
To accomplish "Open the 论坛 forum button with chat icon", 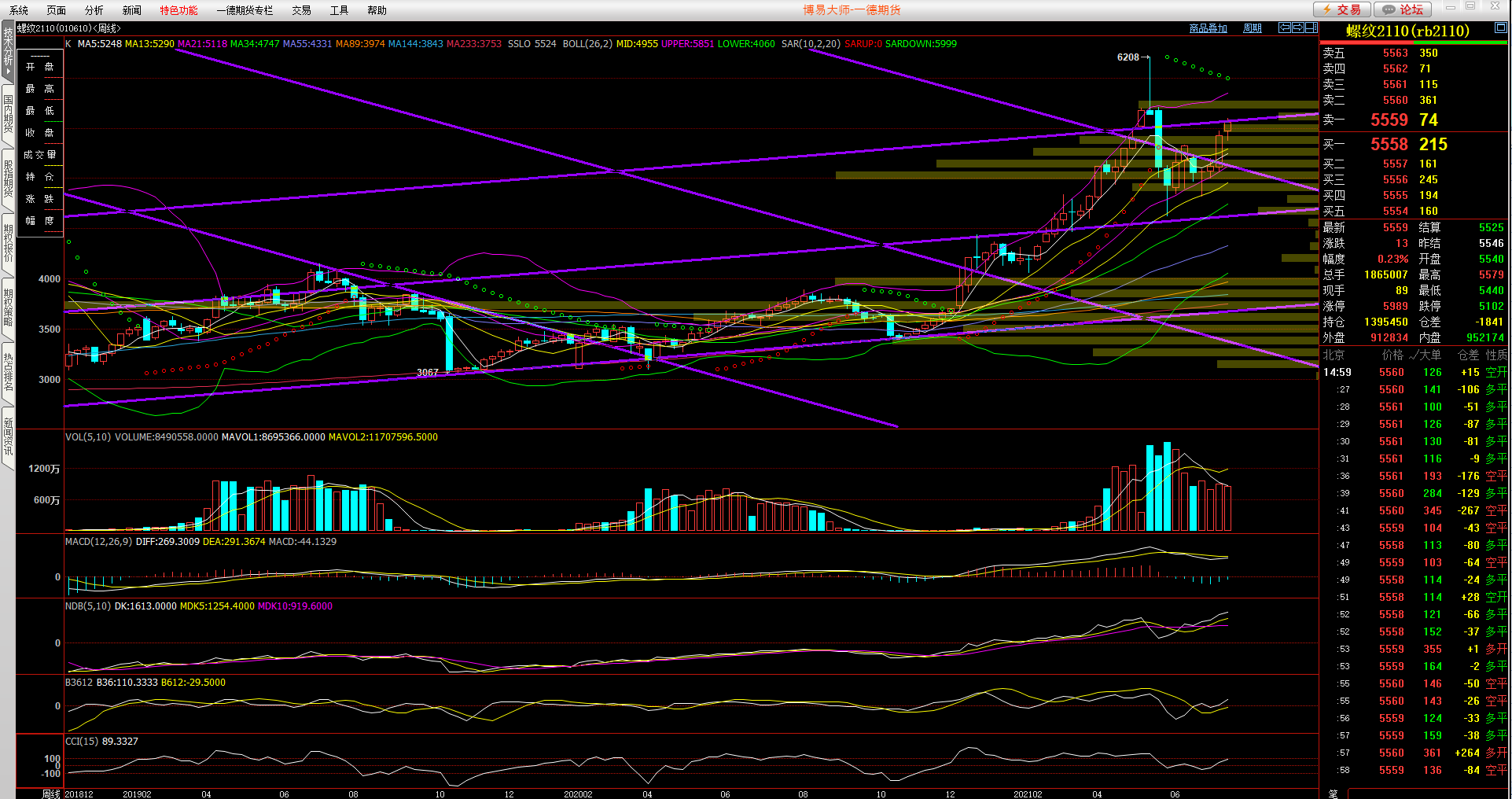I will coord(1403,9).
